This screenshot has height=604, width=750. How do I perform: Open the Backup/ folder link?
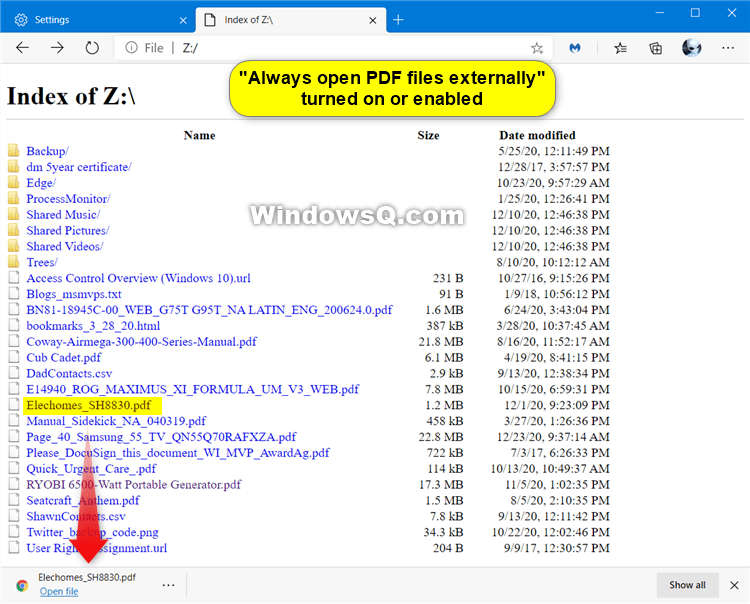pyautogui.click(x=47, y=151)
